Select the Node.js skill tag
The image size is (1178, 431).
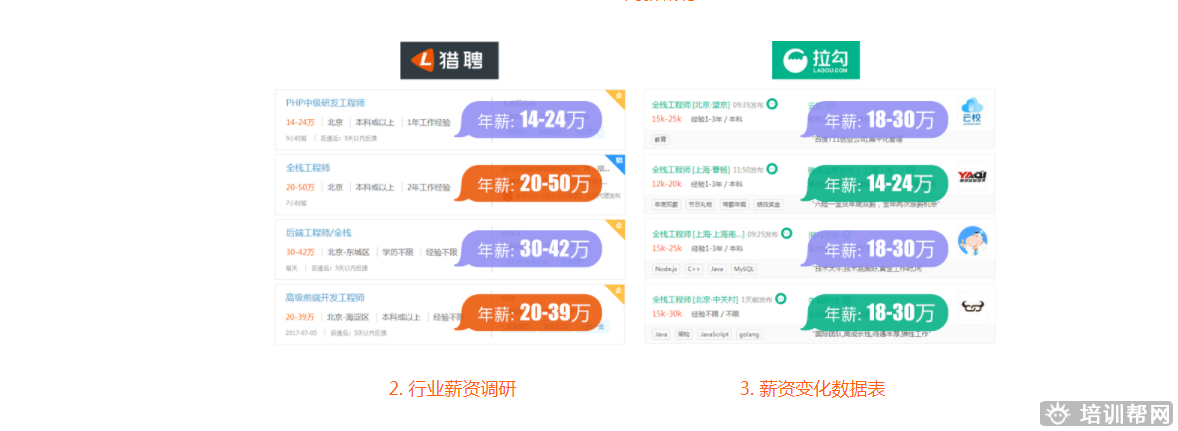pyautogui.click(x=666, y=269)
